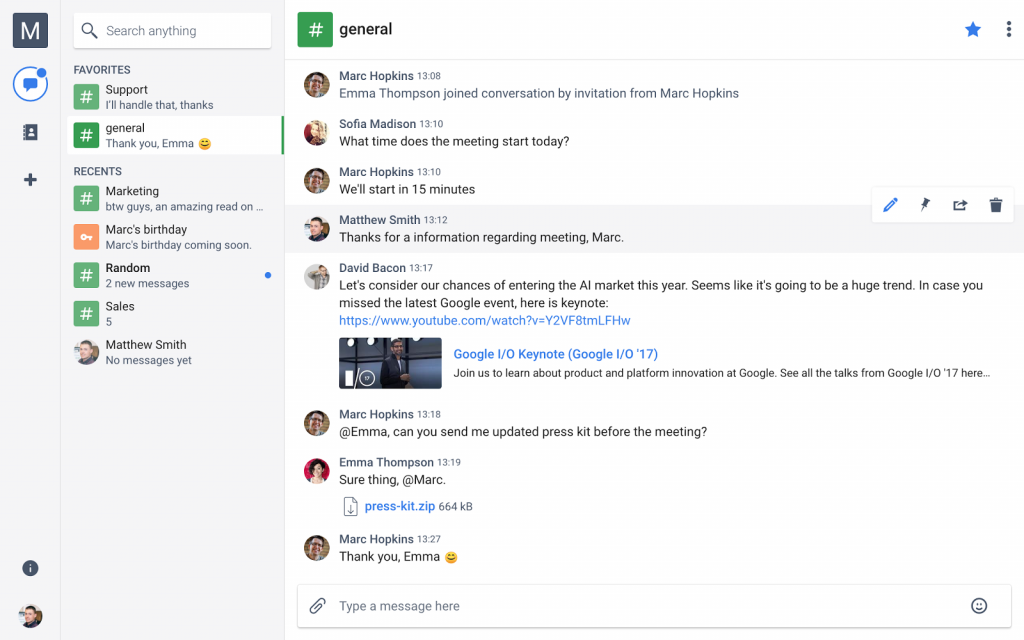Viewport: 1024px width, 640px height.
Task: Open Chats from the left rail bubble icon
Action: pyautogui.click(x=30, y=84)
